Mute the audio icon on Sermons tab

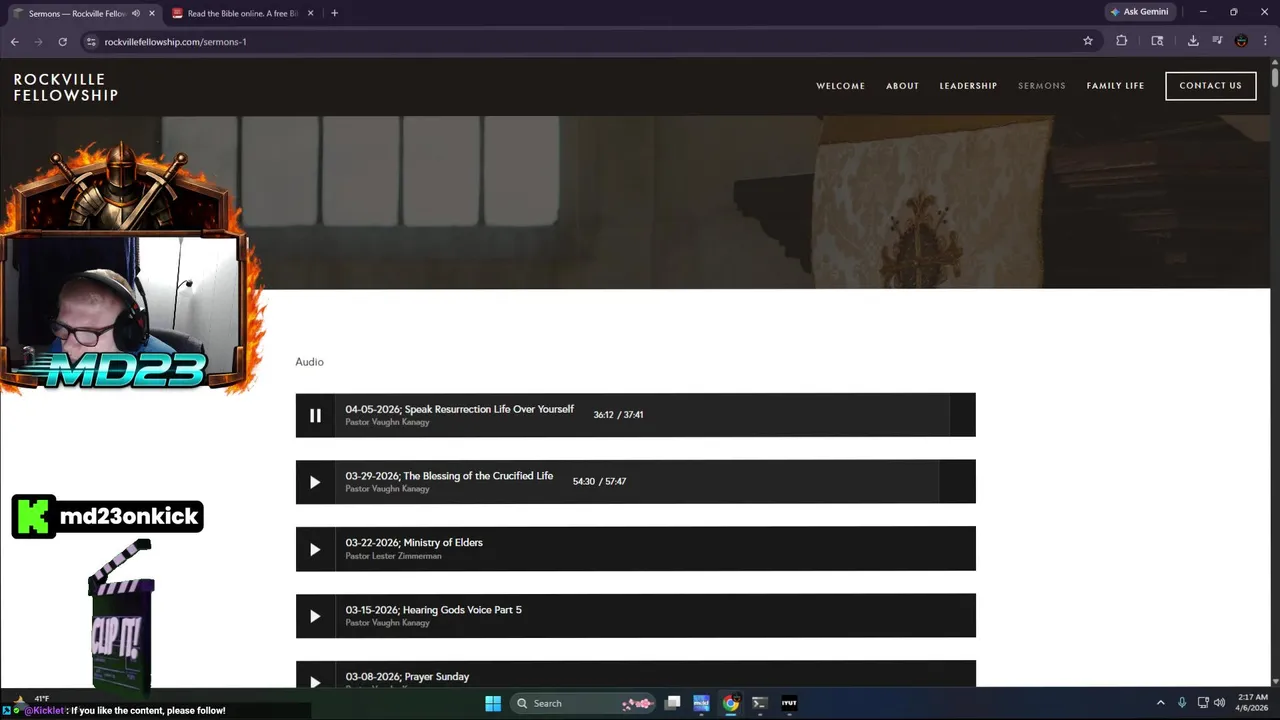pos(135,13)
